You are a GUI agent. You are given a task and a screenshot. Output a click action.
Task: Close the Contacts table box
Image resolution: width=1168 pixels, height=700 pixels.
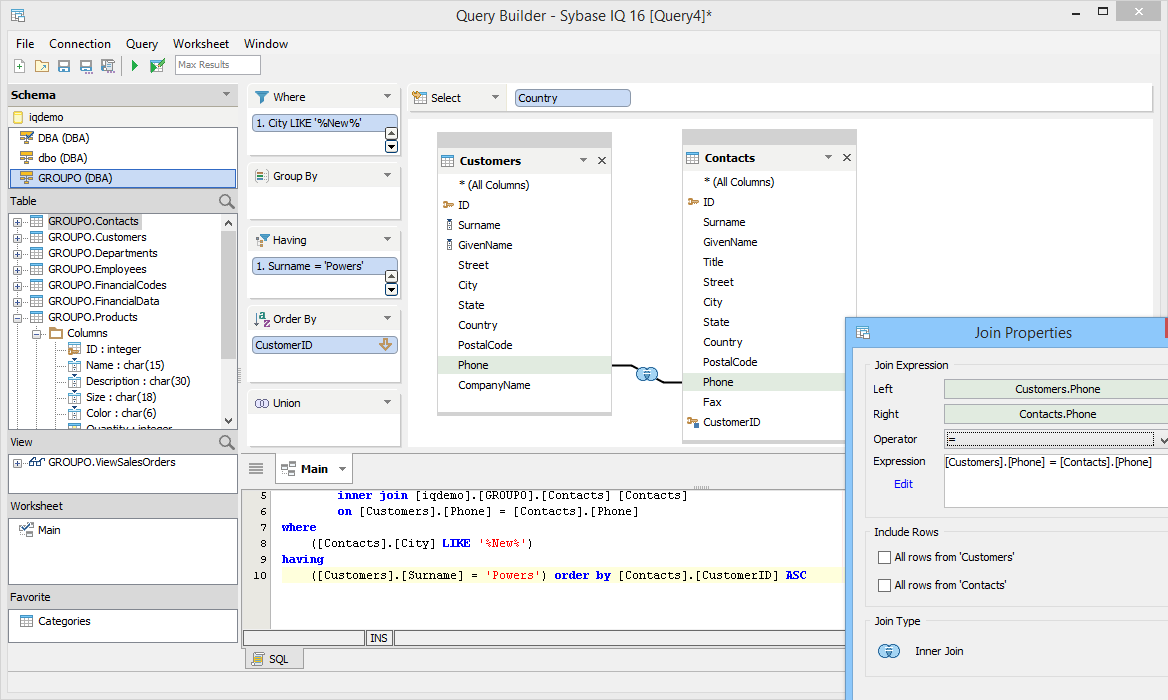(847, 158)
